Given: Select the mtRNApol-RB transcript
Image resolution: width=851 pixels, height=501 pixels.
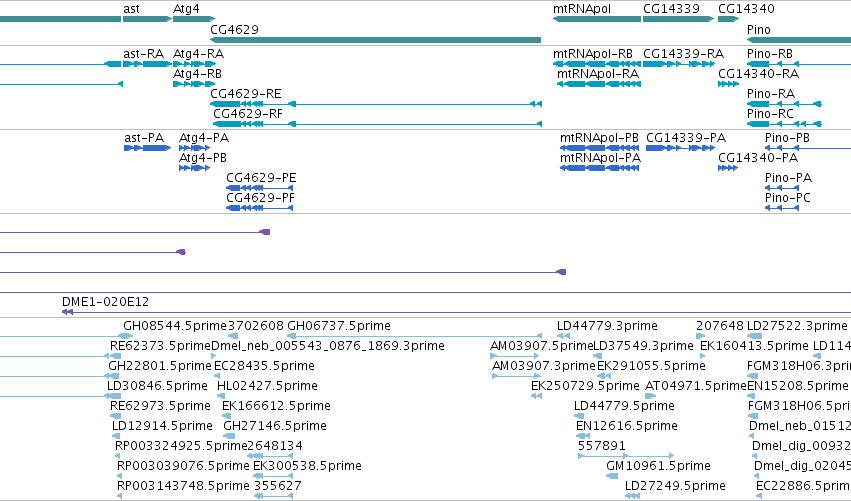Looking at the screenshot, I should 597,64.
